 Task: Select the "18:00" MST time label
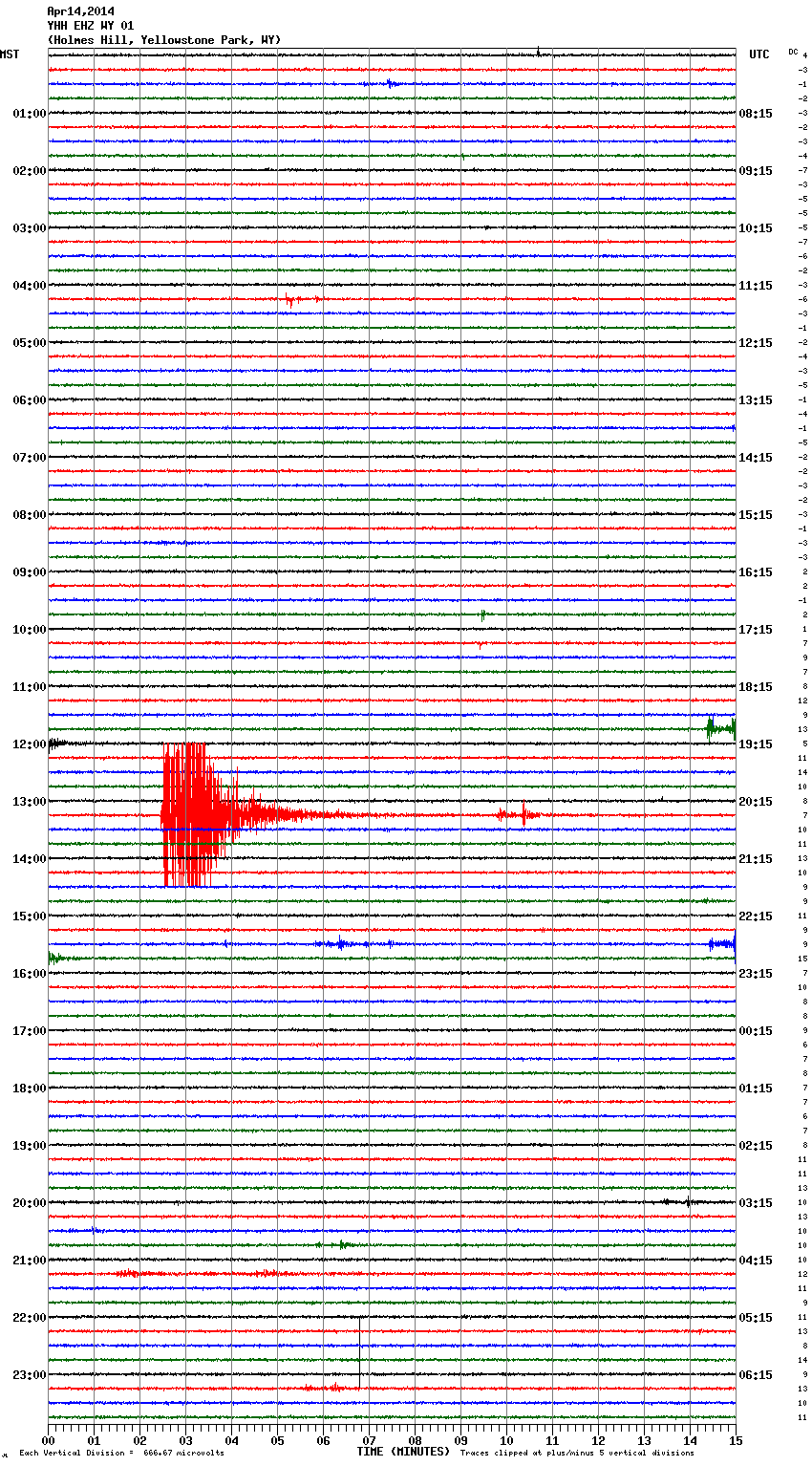(30, 1089)
